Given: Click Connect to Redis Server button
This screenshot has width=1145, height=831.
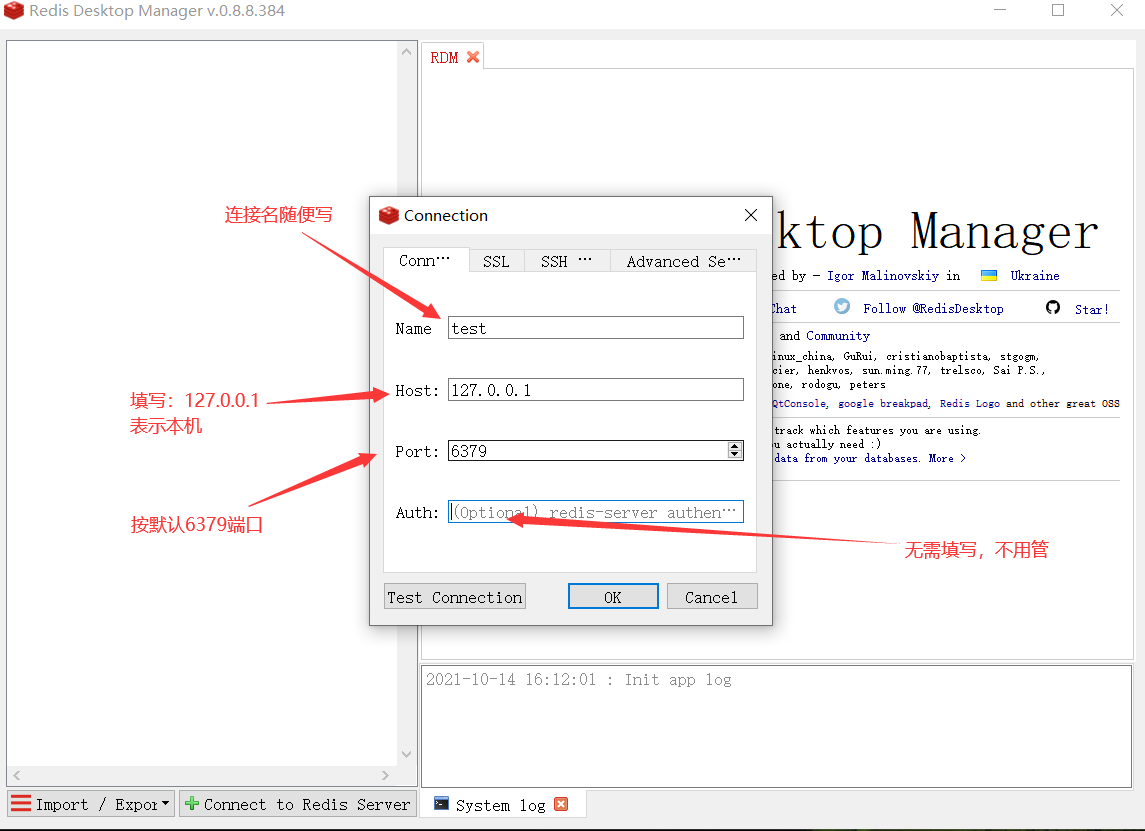Looking at the screenshot, I should click(x=298, y=804).
